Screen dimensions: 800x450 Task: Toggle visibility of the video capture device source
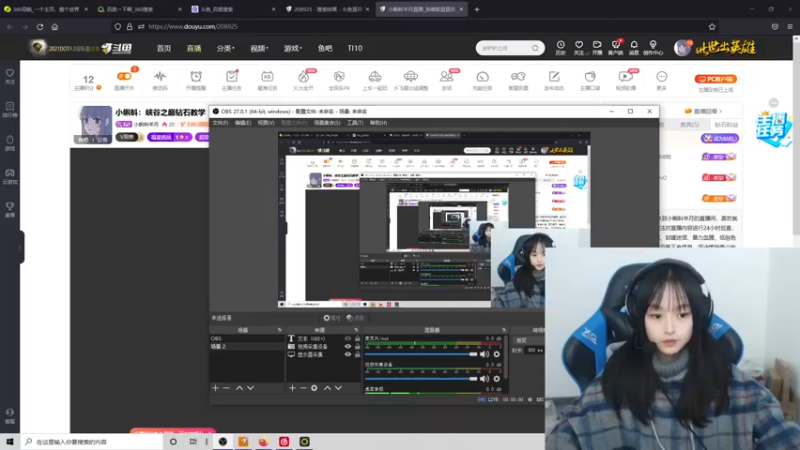(x=348, y=346)
